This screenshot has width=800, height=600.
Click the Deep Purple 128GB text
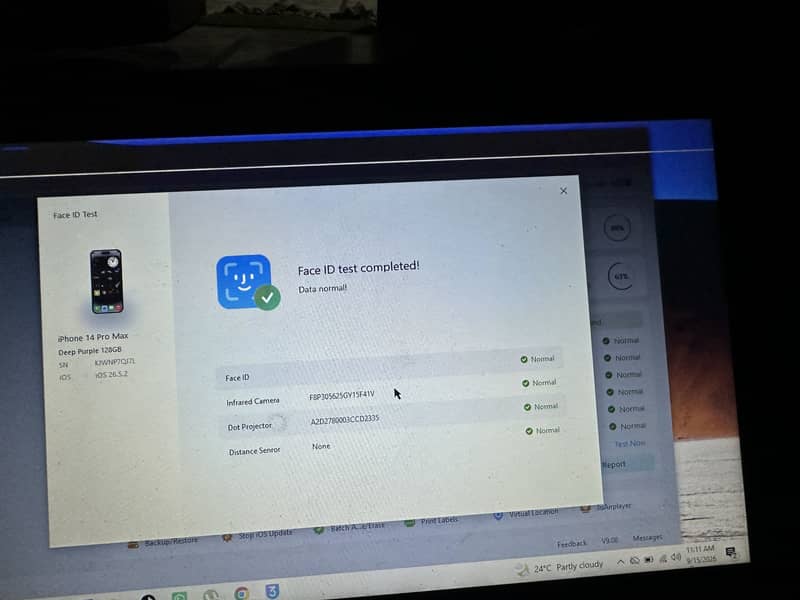tap(90, 351)
